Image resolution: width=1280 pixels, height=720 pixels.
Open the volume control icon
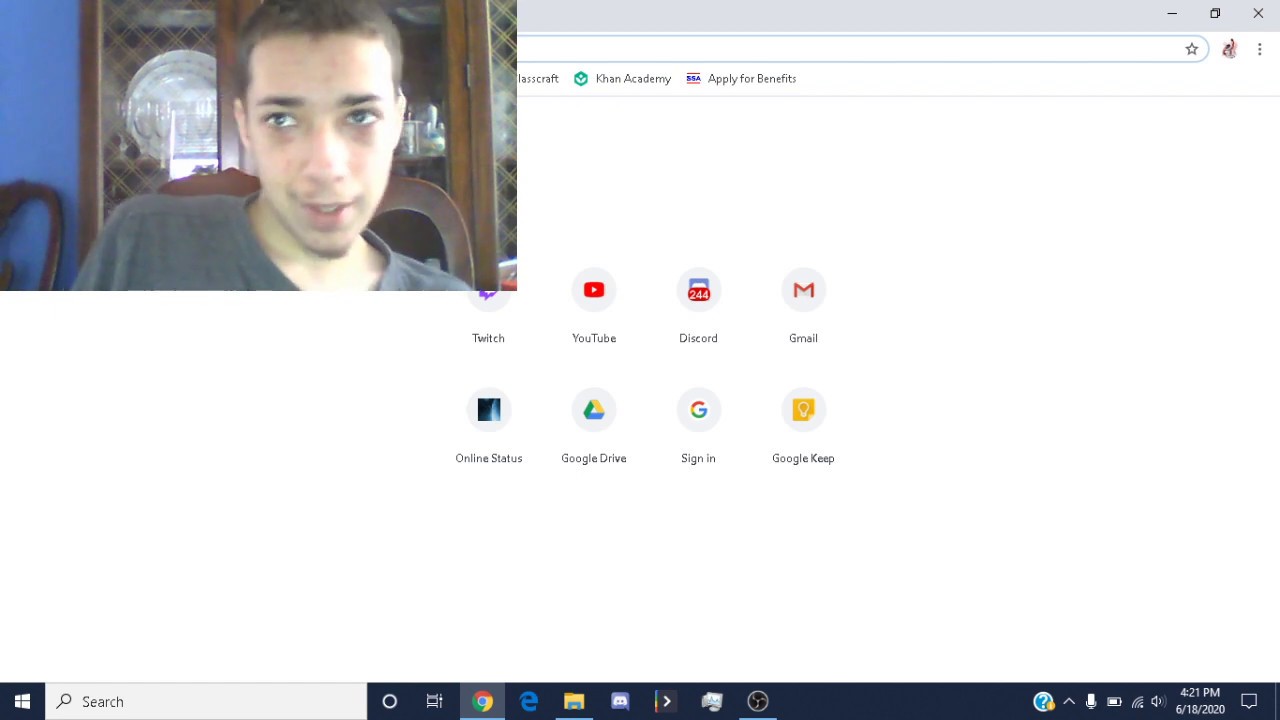click(1158, 701)
